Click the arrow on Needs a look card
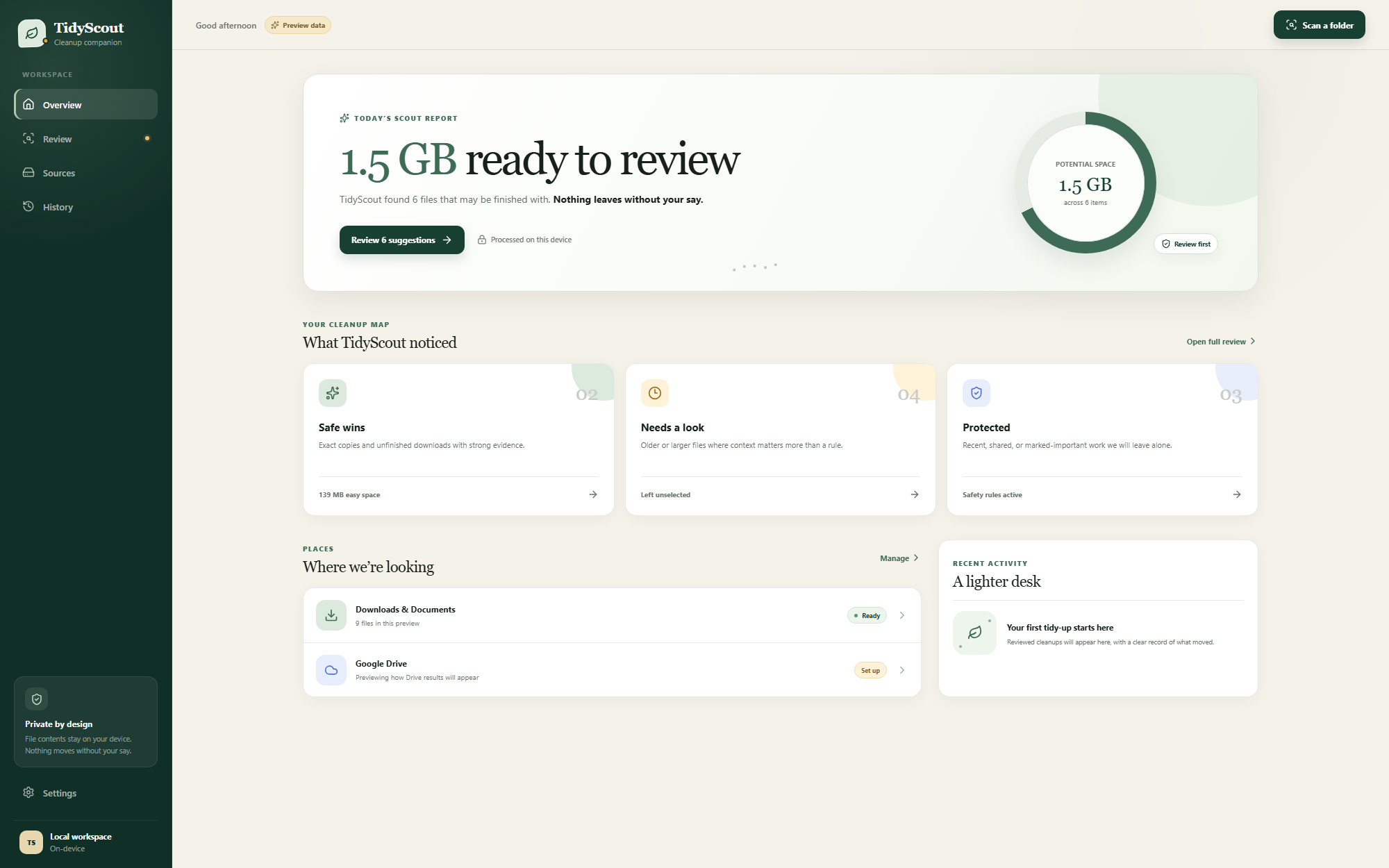Screen dimensions: 1389x868 [915, 494]
